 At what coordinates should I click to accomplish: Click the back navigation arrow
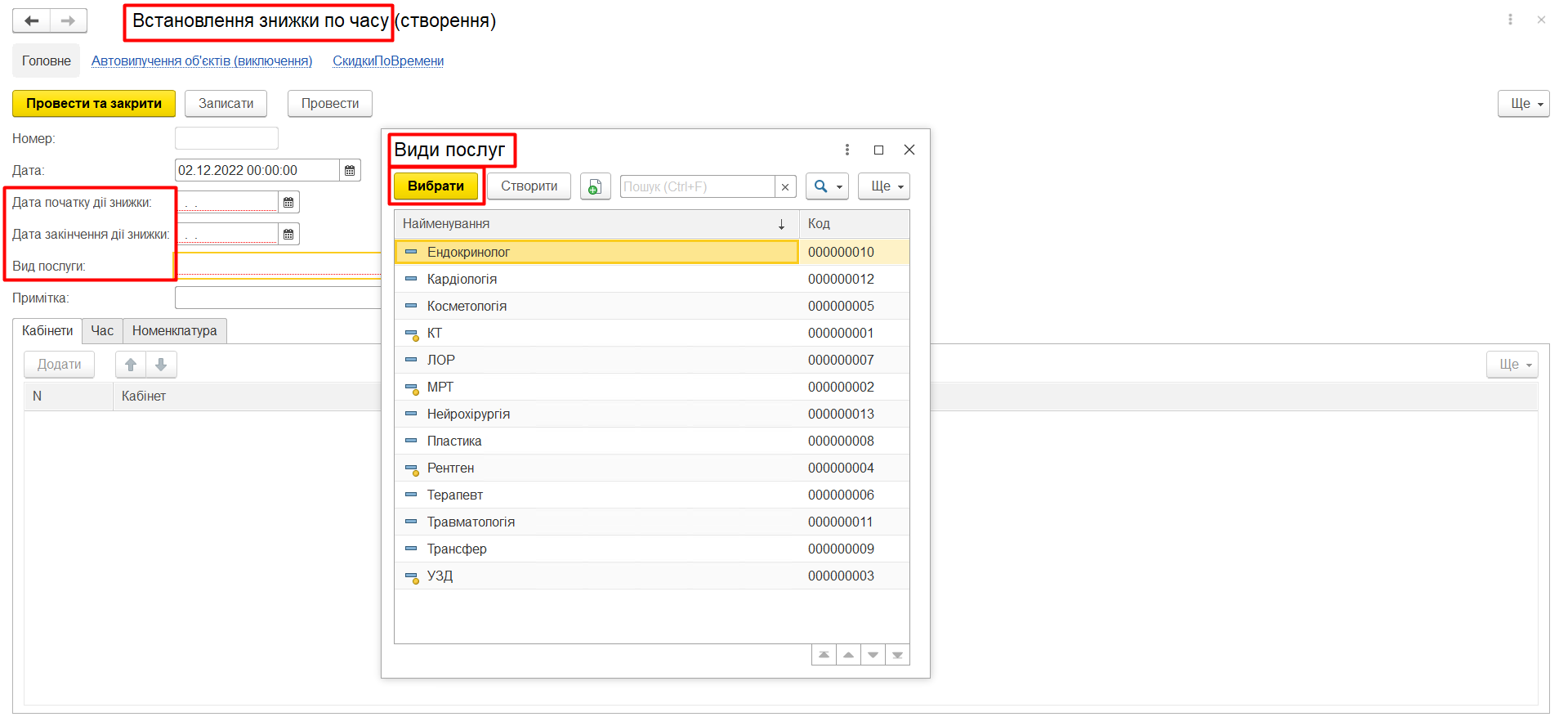point(32,21)
